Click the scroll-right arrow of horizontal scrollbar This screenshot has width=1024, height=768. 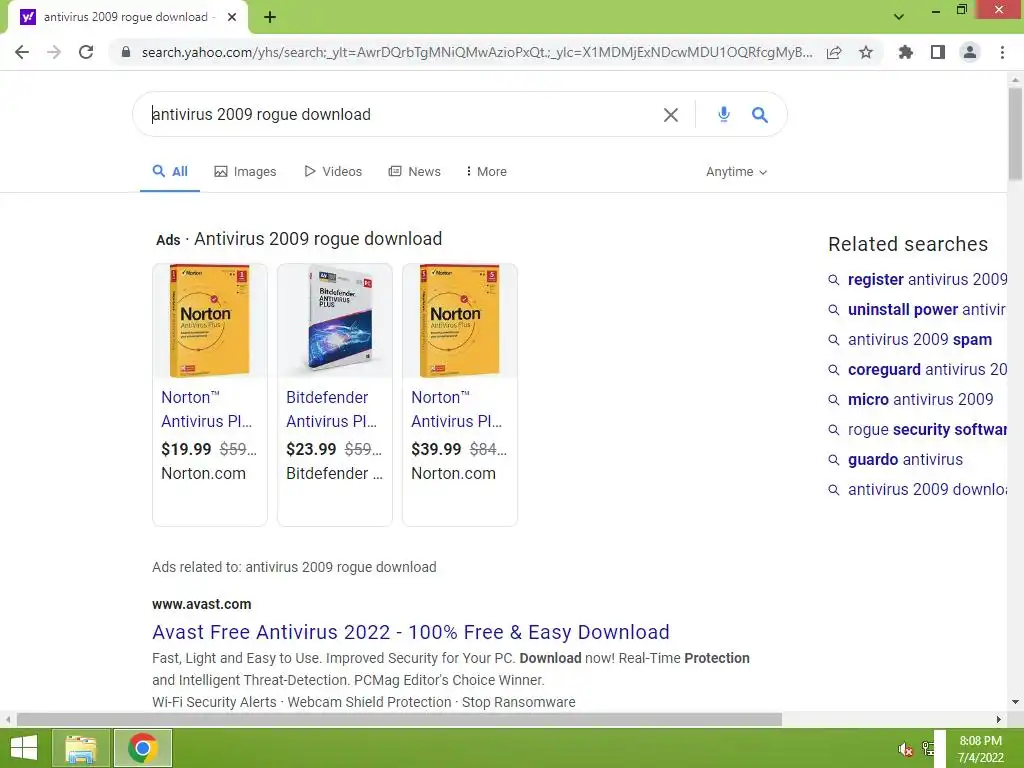coord(999,720)
